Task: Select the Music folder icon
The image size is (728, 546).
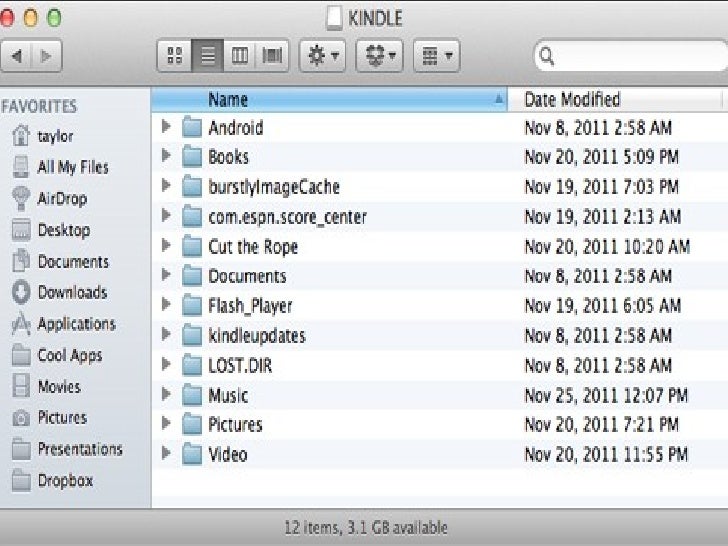Action: 192,395
